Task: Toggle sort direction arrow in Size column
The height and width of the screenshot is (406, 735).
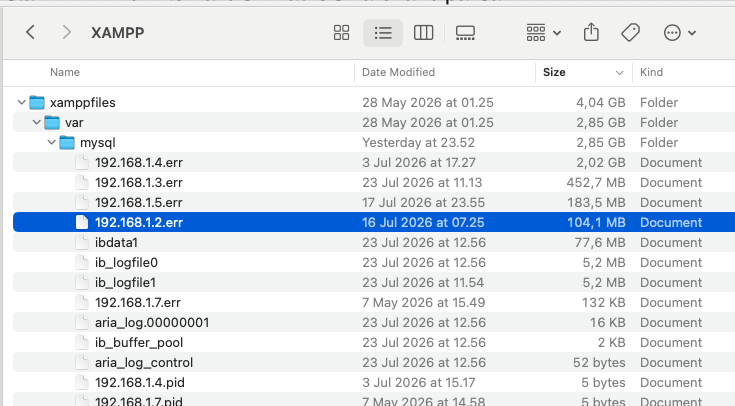Action: point(619,73)
